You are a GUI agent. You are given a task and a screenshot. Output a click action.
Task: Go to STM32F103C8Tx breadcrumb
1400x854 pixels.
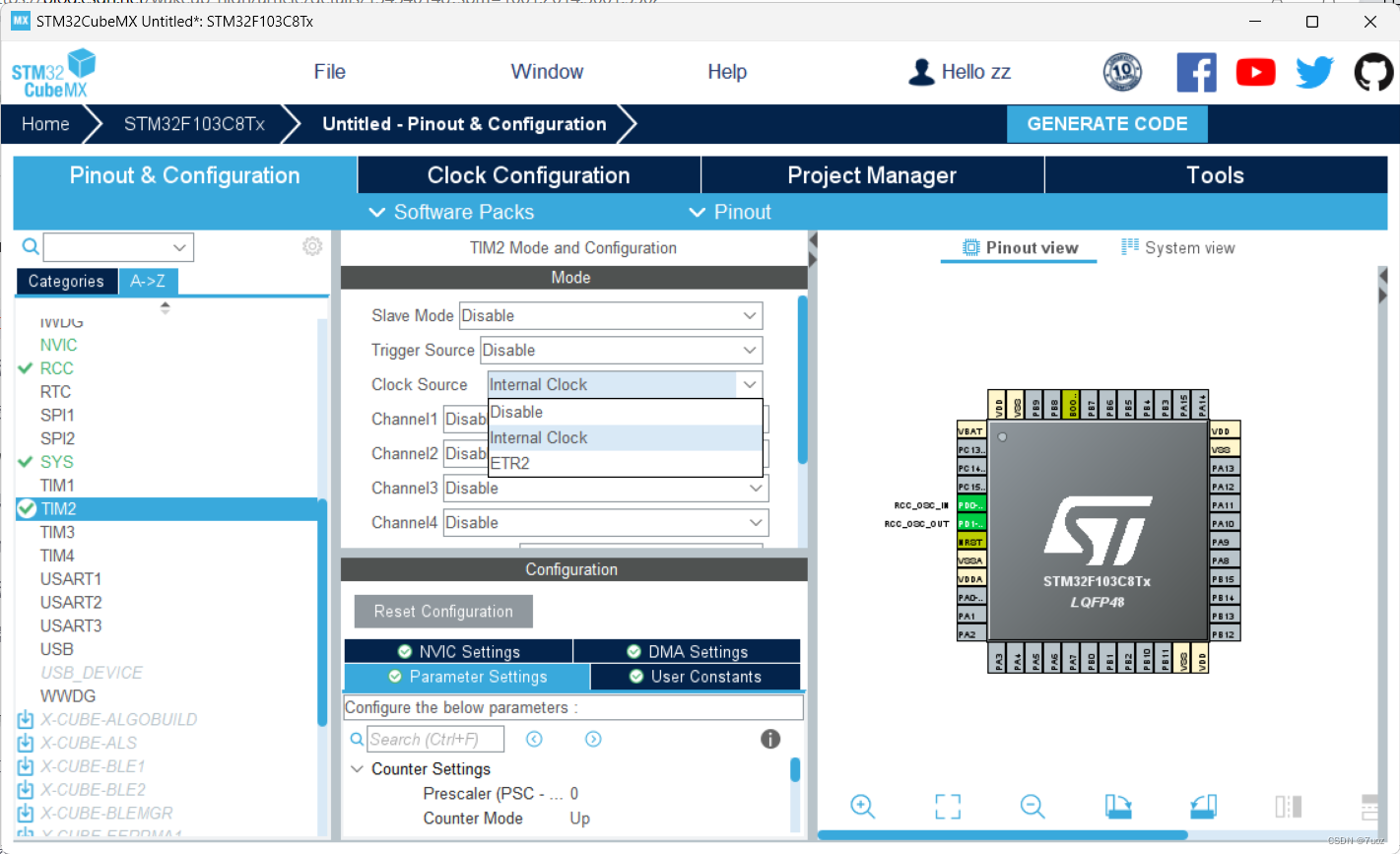tap(194, 124)
